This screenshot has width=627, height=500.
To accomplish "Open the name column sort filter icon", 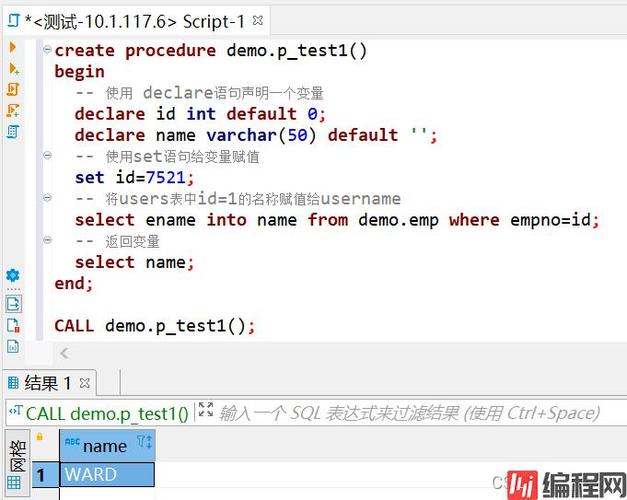I will 144,442.
